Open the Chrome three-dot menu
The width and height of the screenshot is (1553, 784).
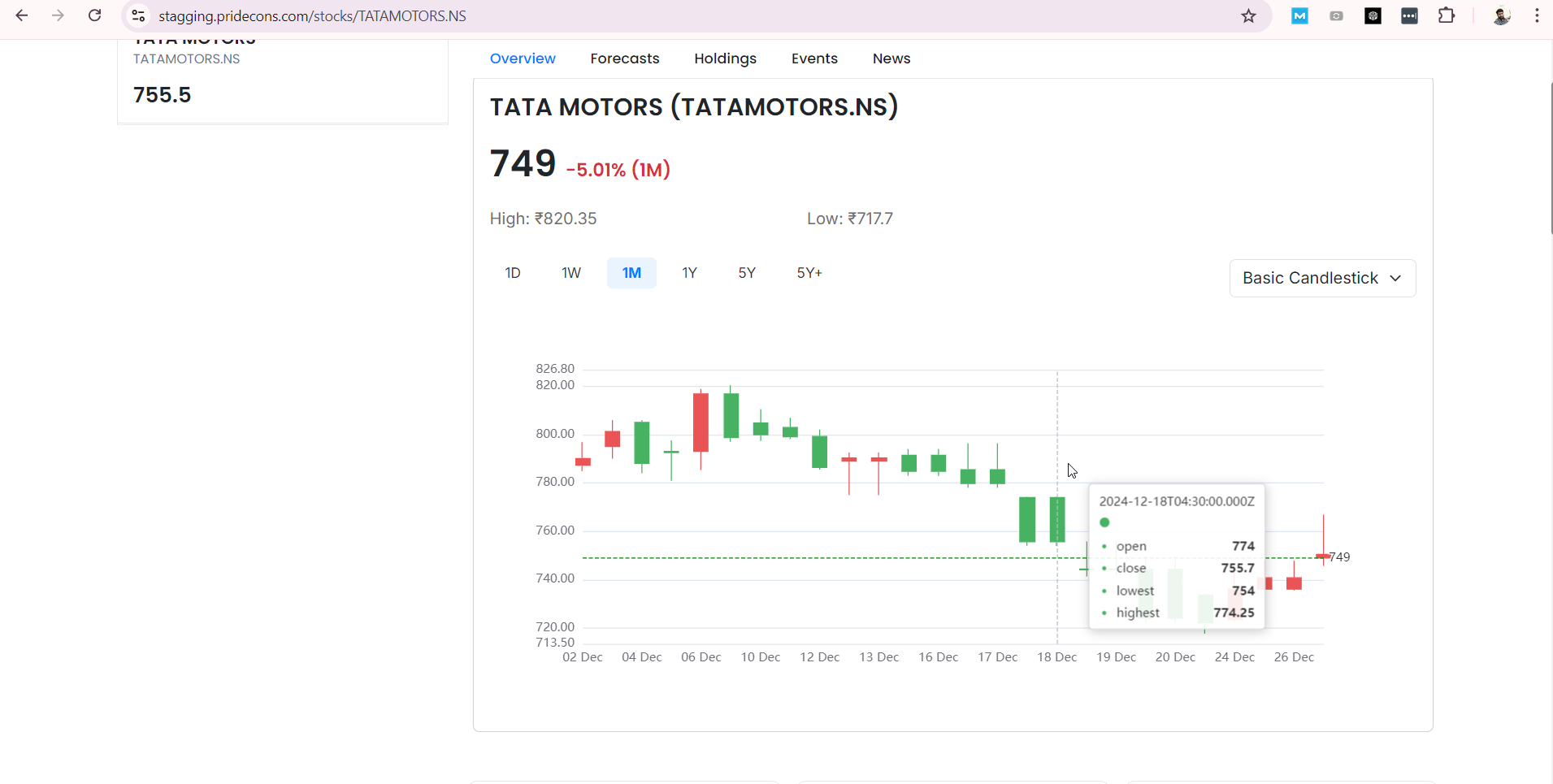pyautogui.click(x=1536, y=15)
